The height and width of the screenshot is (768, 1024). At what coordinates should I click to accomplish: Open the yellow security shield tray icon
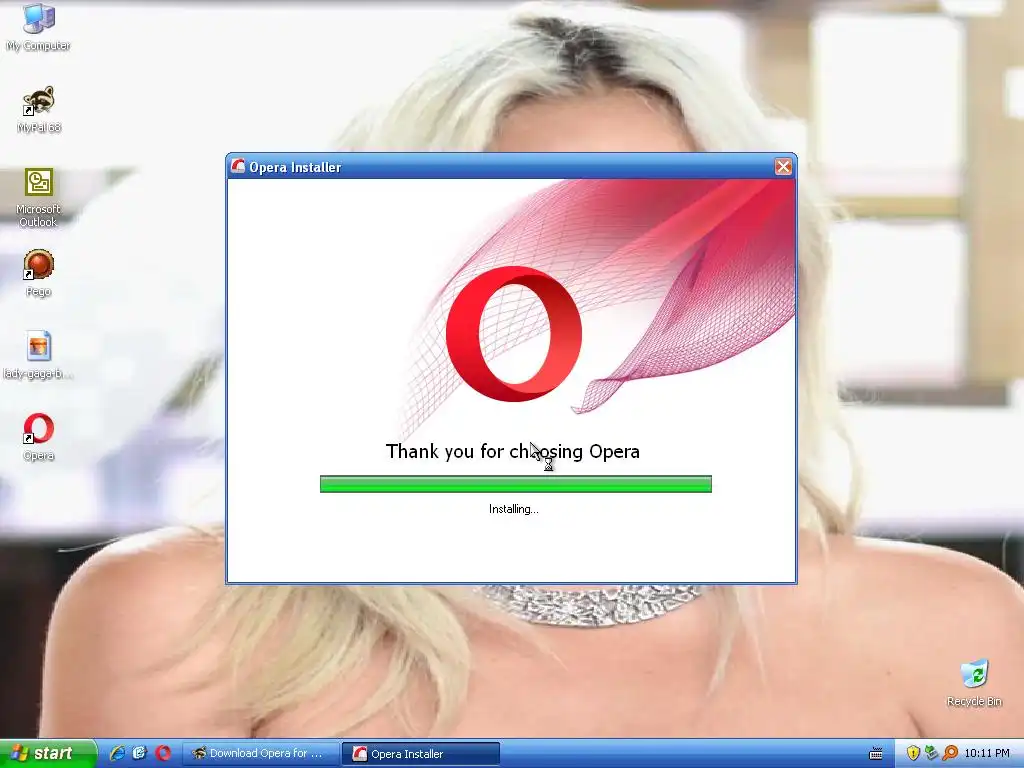click(913, 754)
